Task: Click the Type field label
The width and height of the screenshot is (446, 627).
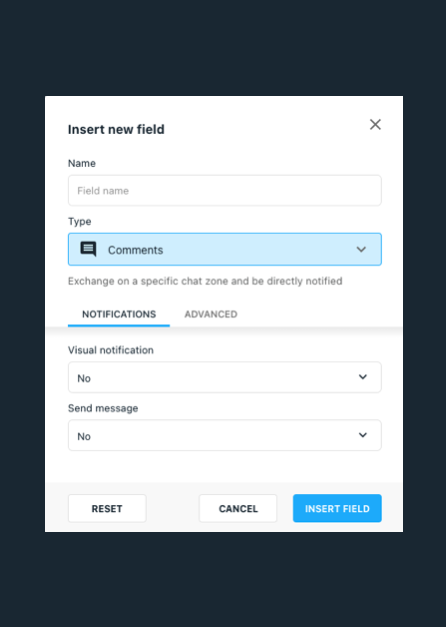Action: pos(80,222)
